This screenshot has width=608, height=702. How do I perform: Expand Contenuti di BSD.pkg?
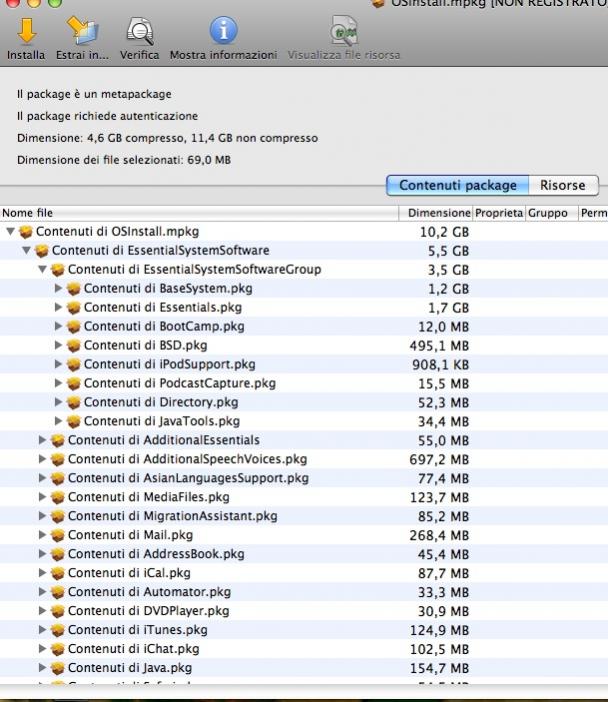tap(58, 345)
